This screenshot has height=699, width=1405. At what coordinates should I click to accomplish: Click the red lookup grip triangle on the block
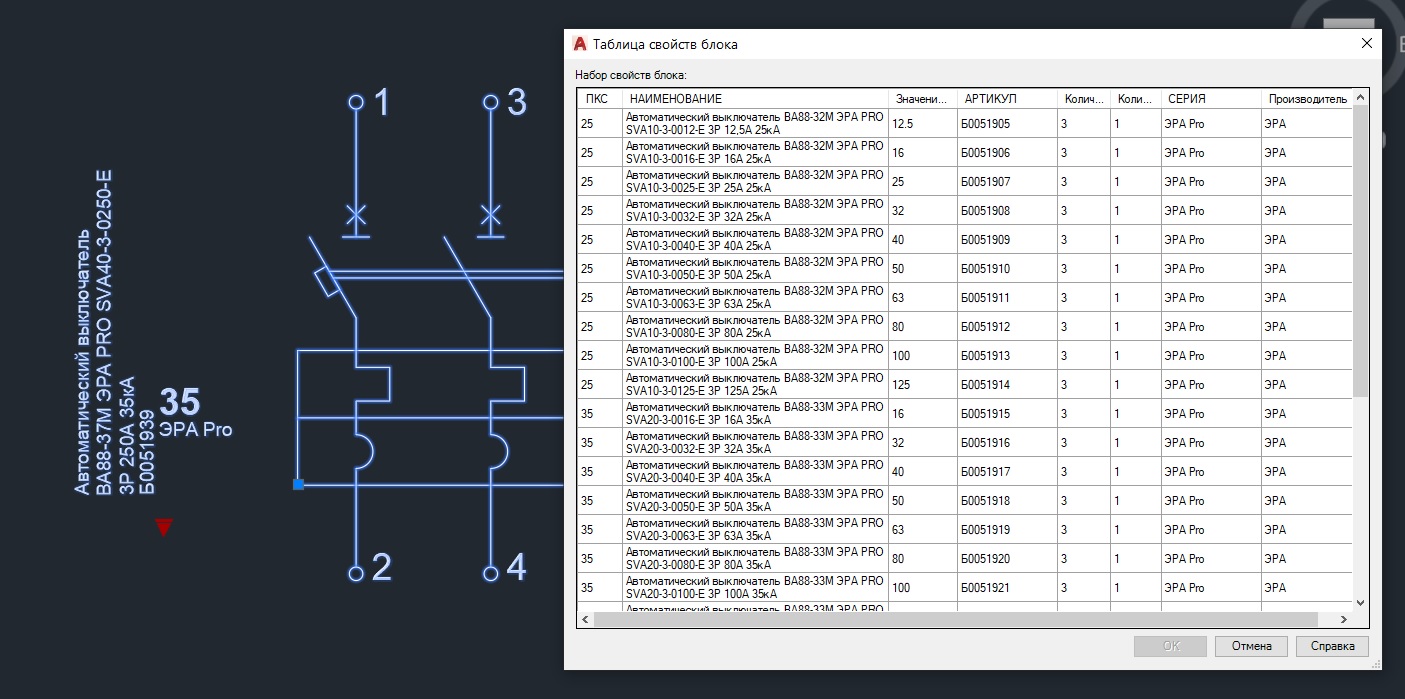[164, 527]
